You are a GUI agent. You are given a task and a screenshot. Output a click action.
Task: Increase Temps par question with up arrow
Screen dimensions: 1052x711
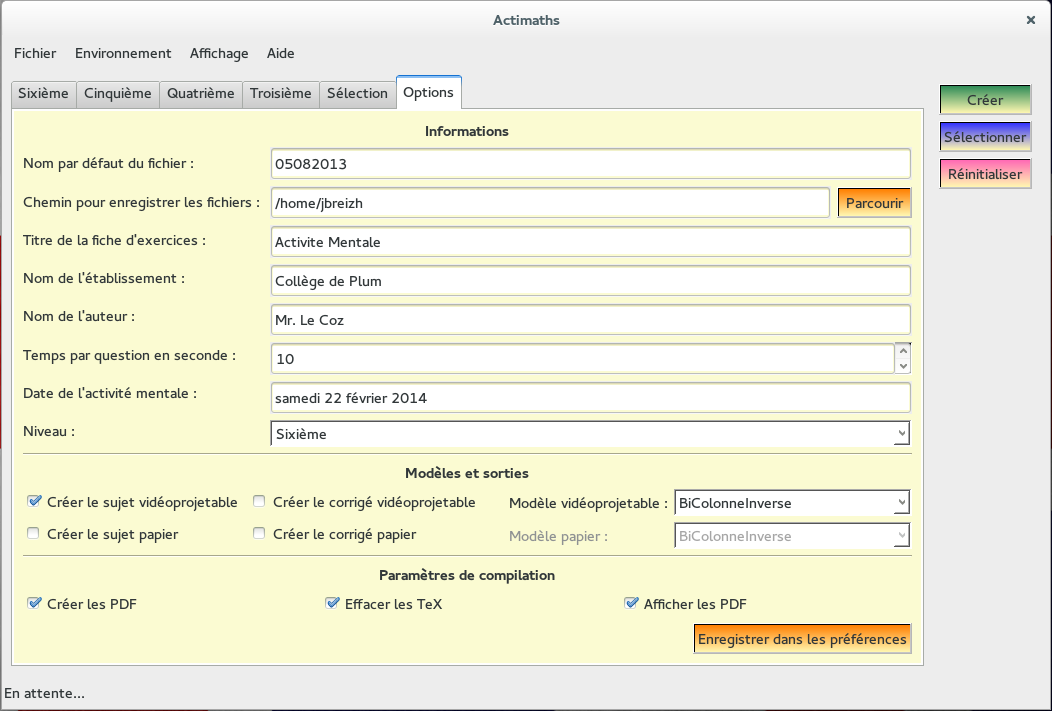[903, 350]
